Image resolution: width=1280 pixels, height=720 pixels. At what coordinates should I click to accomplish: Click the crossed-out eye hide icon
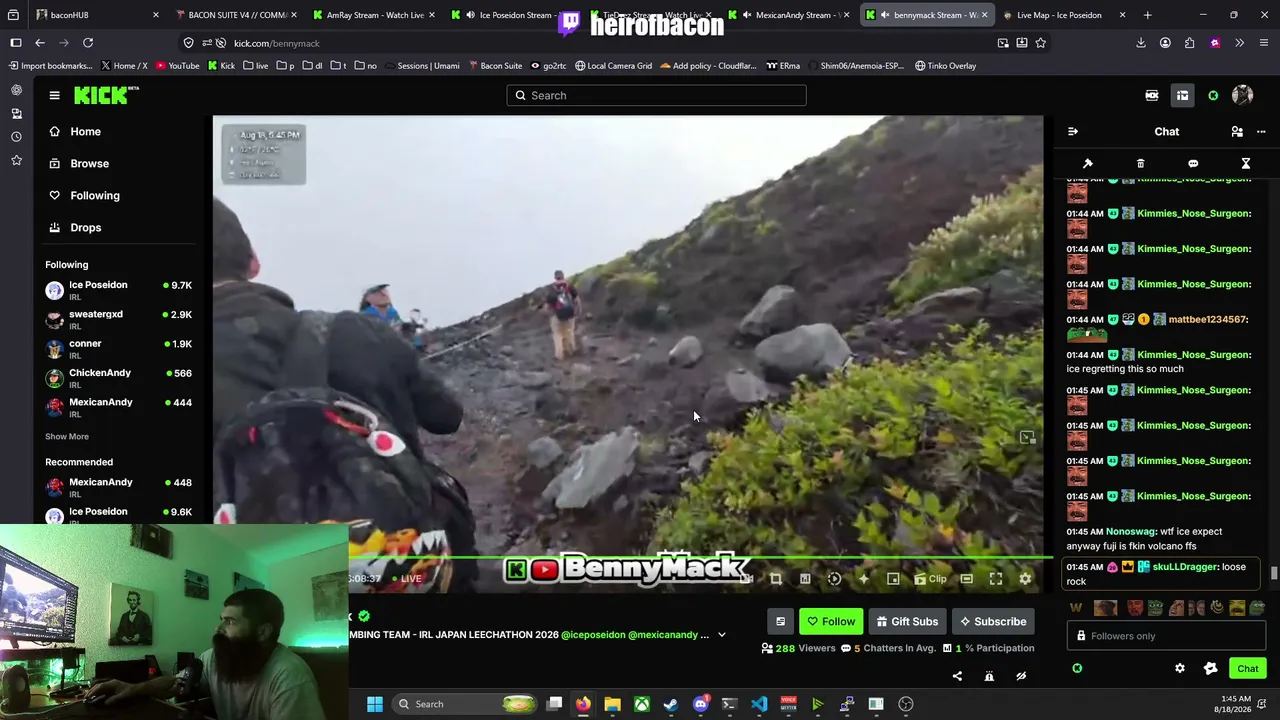(1021, 676)
